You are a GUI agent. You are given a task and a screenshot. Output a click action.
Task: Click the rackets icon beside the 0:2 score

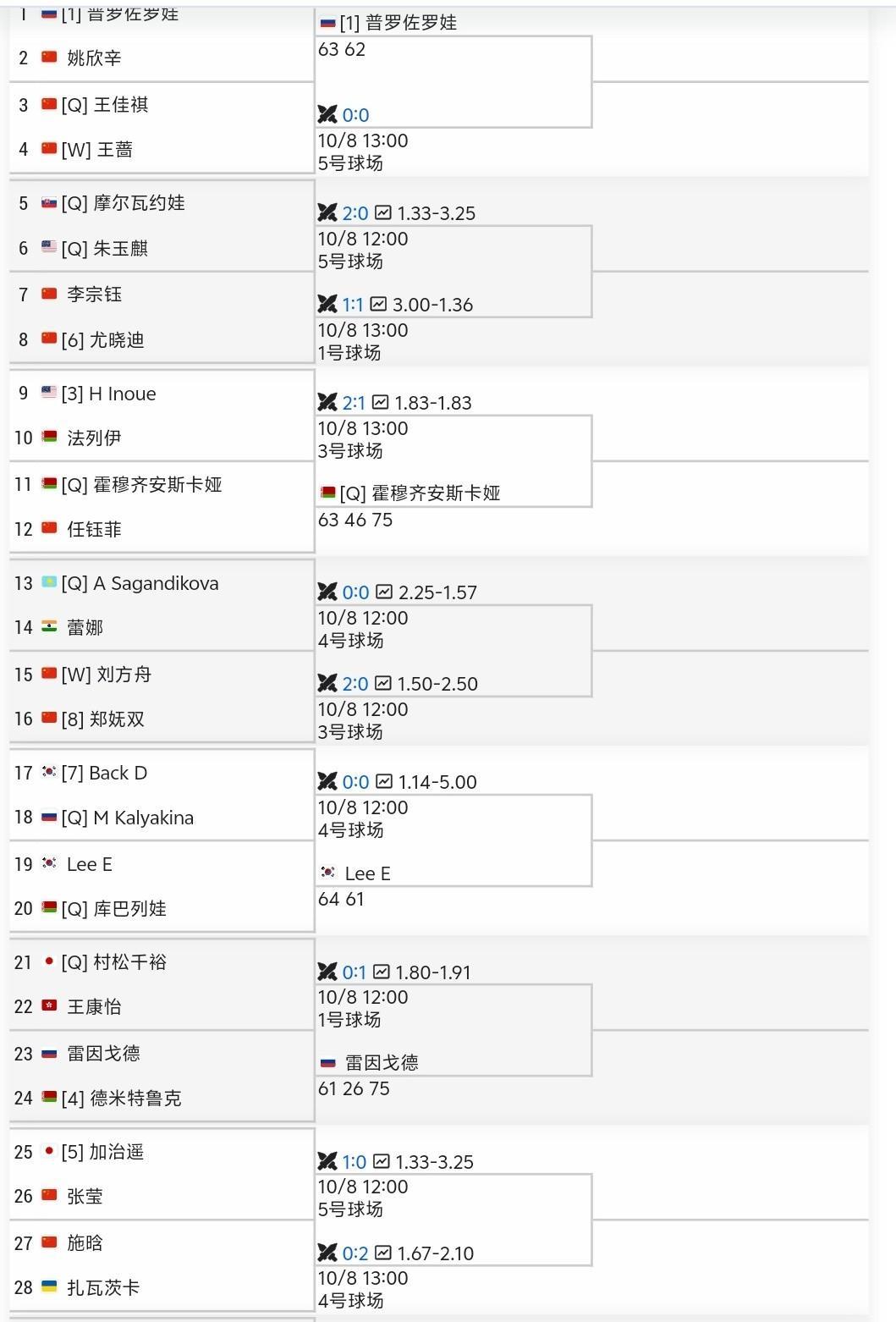click(327, 1253)
